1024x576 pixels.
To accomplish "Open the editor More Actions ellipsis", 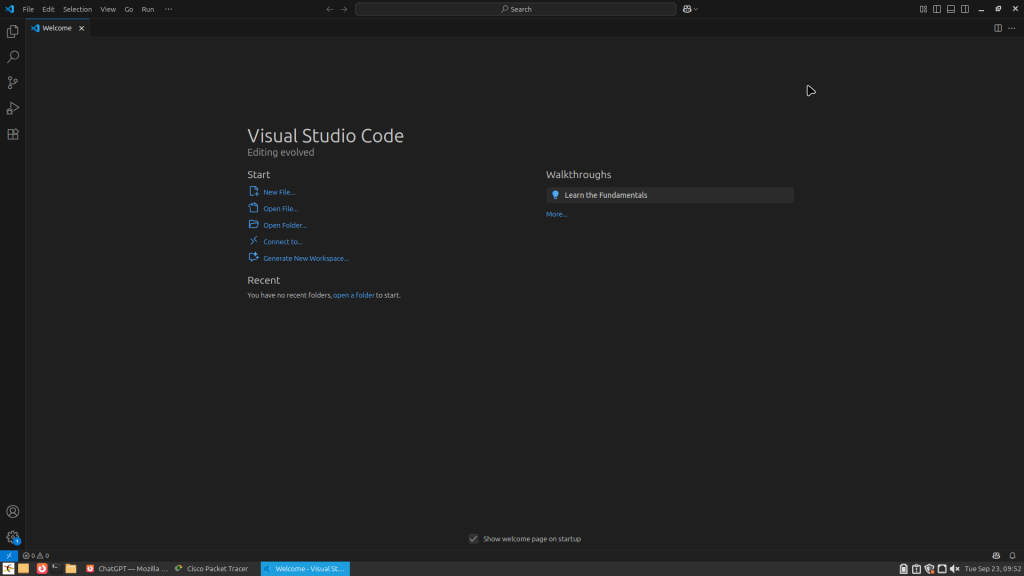I will click(1011, 28).
